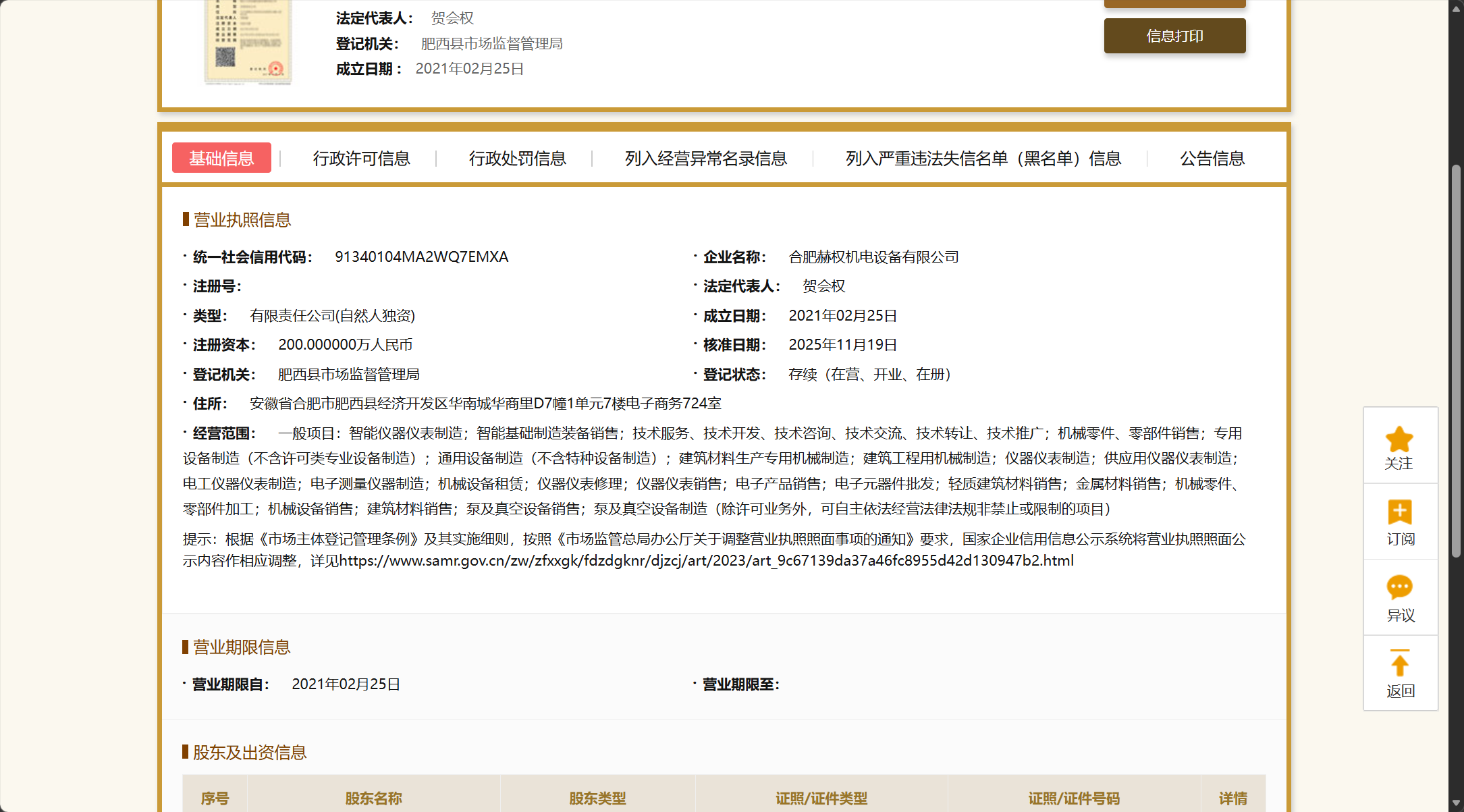Click the business license thumbnail image
The width and height of the screenshot is (1464, 812).
(248, 42)
